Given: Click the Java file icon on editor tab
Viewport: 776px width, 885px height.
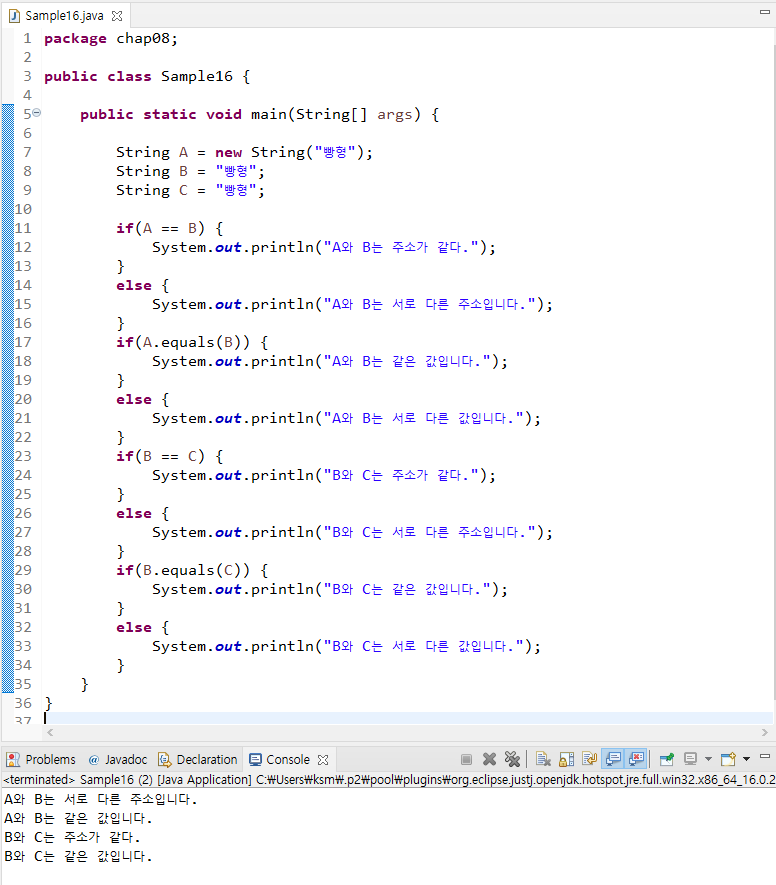Looking at the screenshot, I should [14, 16].
